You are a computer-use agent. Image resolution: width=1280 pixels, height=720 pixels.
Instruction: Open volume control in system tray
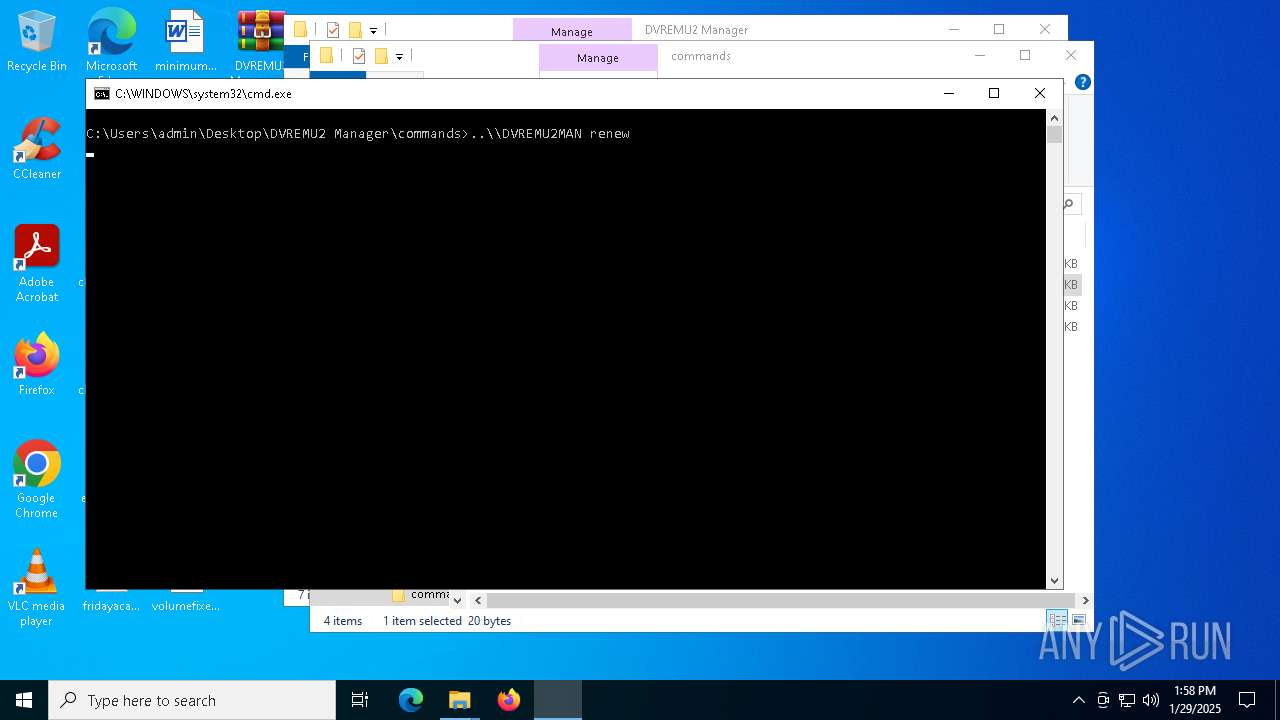1151,700
